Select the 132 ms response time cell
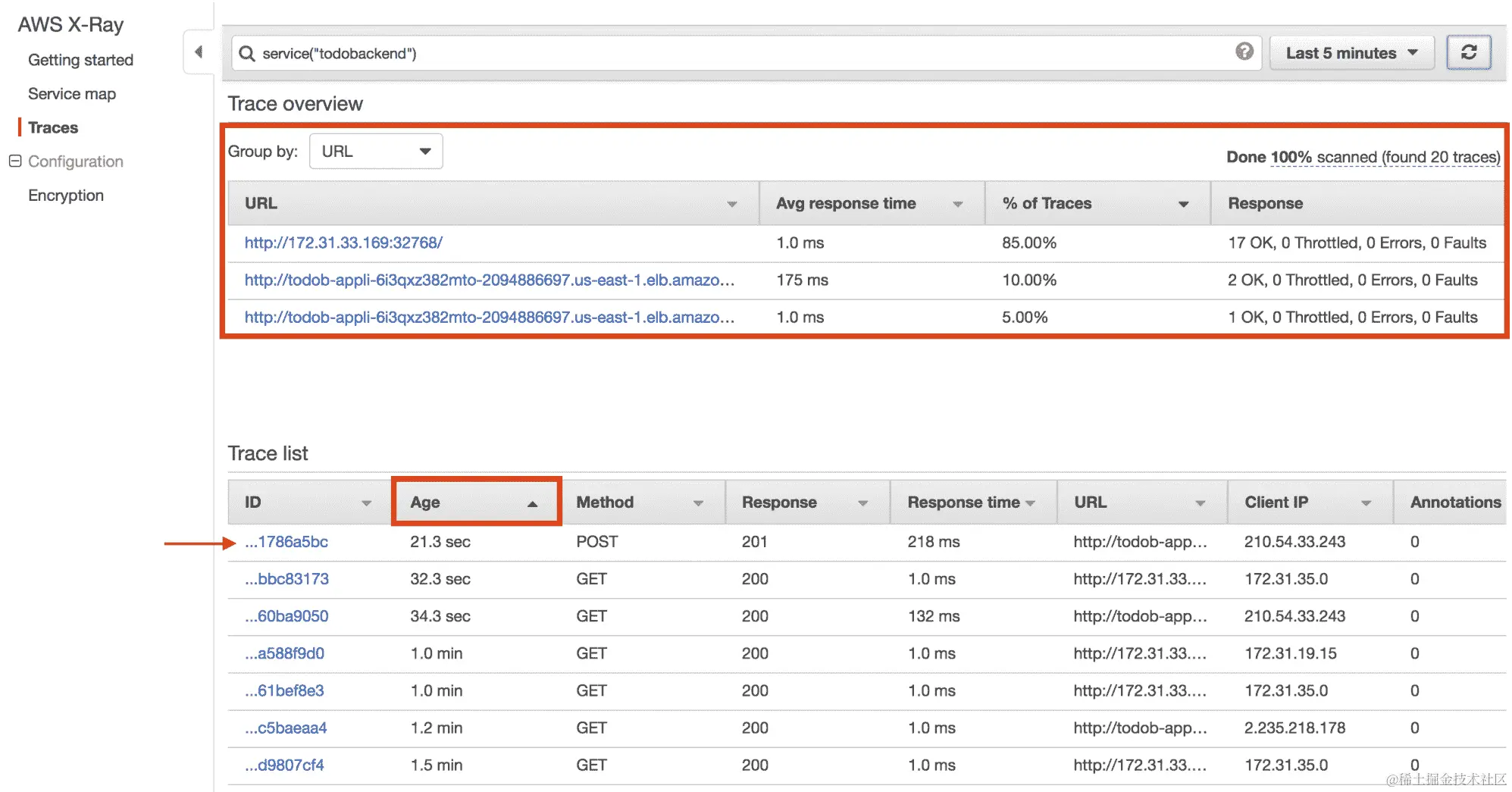 934,616
